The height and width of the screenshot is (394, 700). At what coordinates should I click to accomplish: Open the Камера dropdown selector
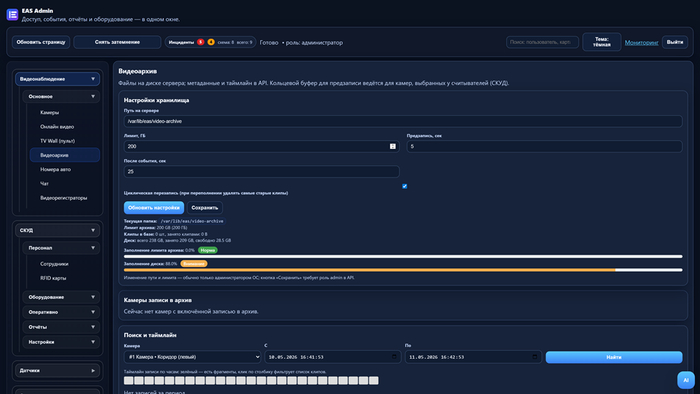(x=192, y=357)
